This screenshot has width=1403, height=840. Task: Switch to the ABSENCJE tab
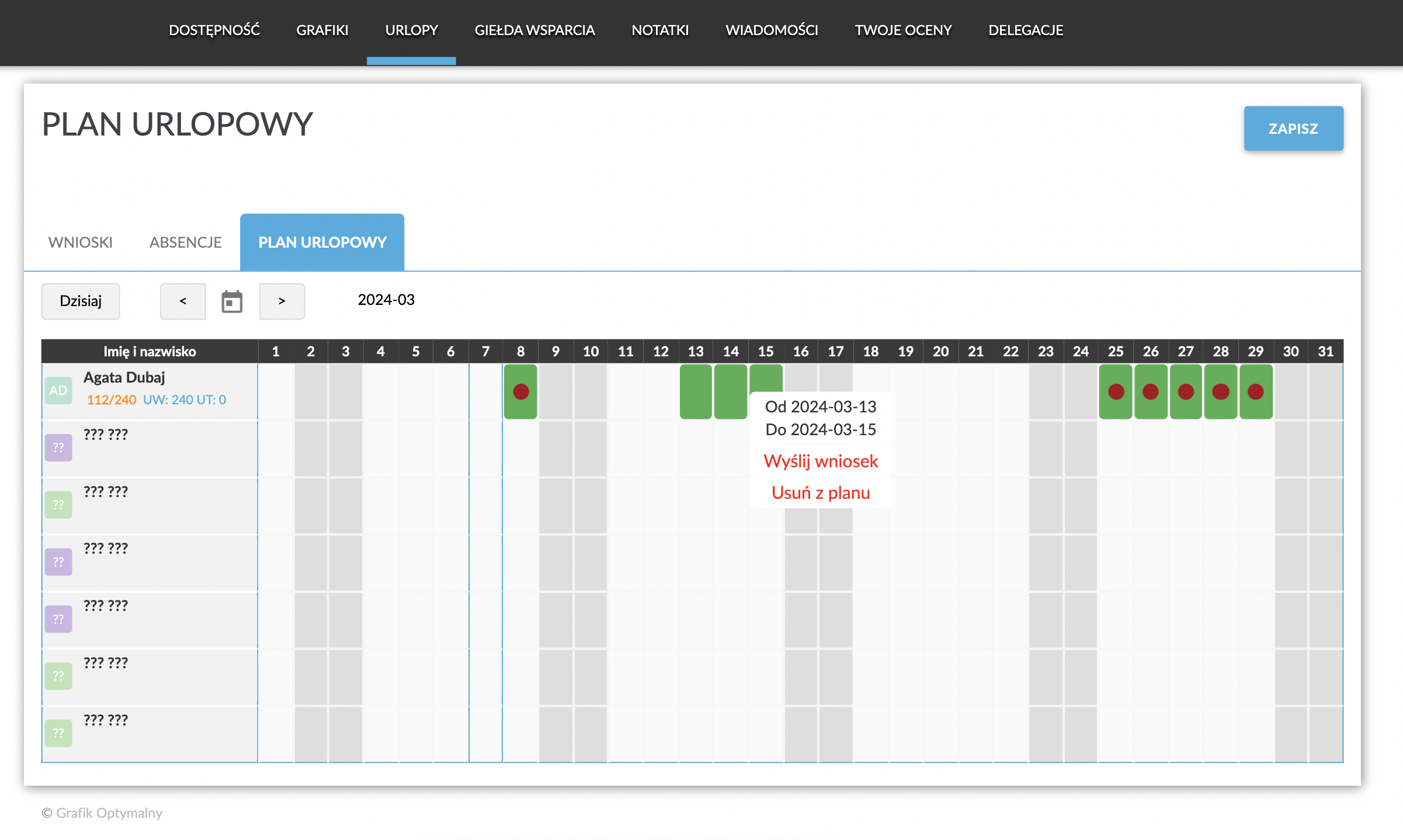pos(185,242)
